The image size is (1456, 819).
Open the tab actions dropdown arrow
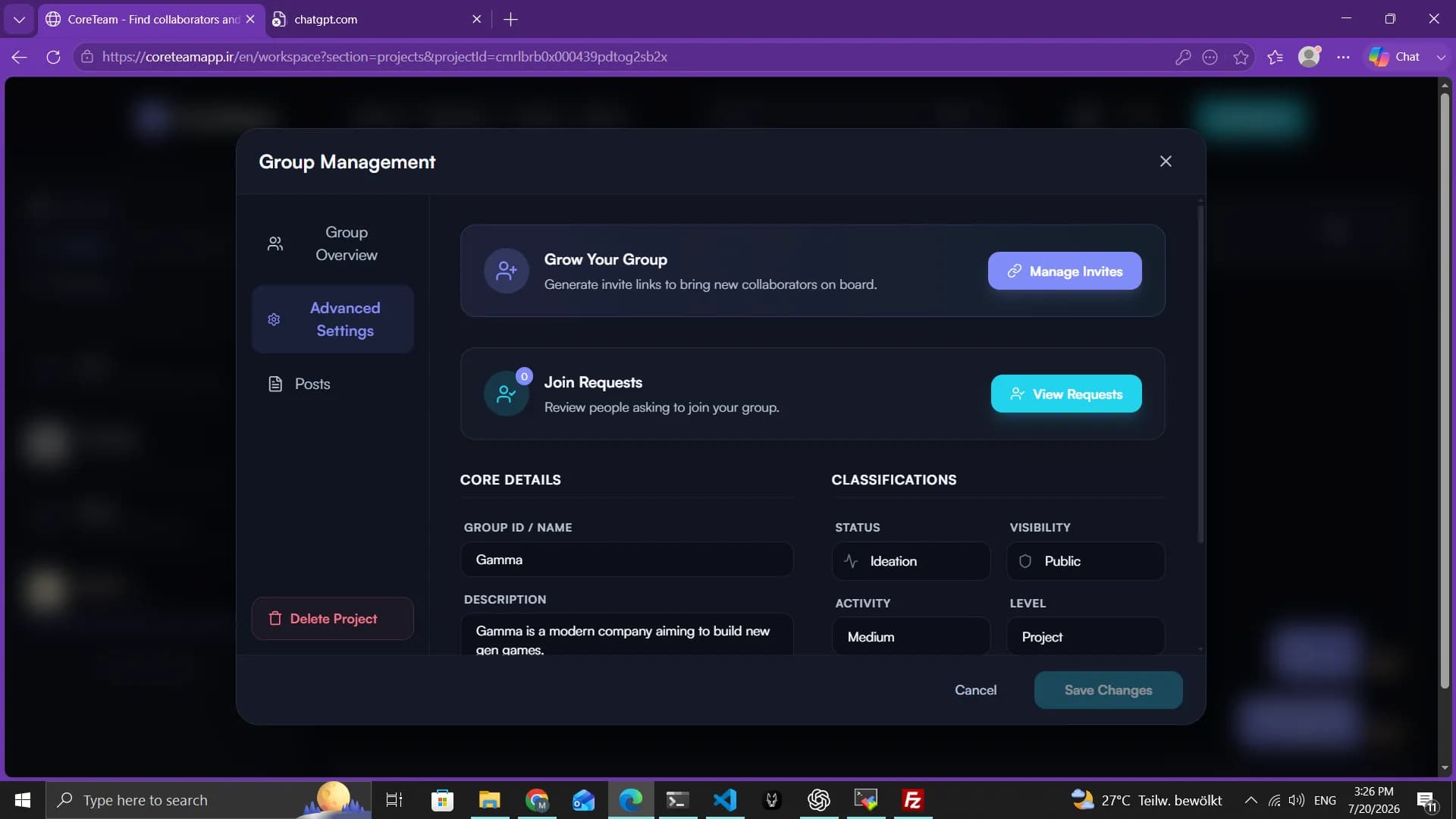(x=19, y=19)
